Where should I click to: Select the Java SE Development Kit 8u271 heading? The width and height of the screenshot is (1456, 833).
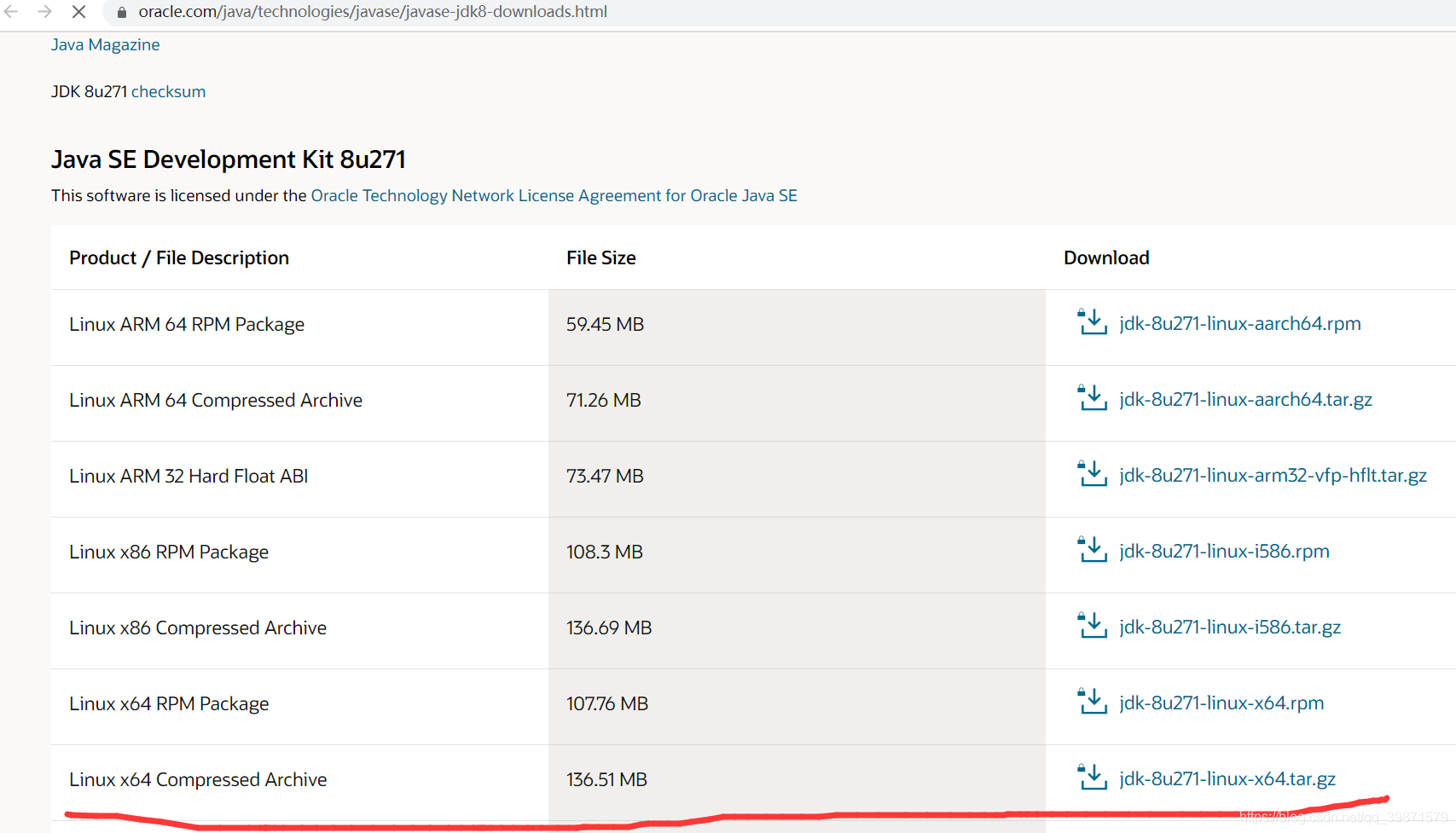point(229,159)
